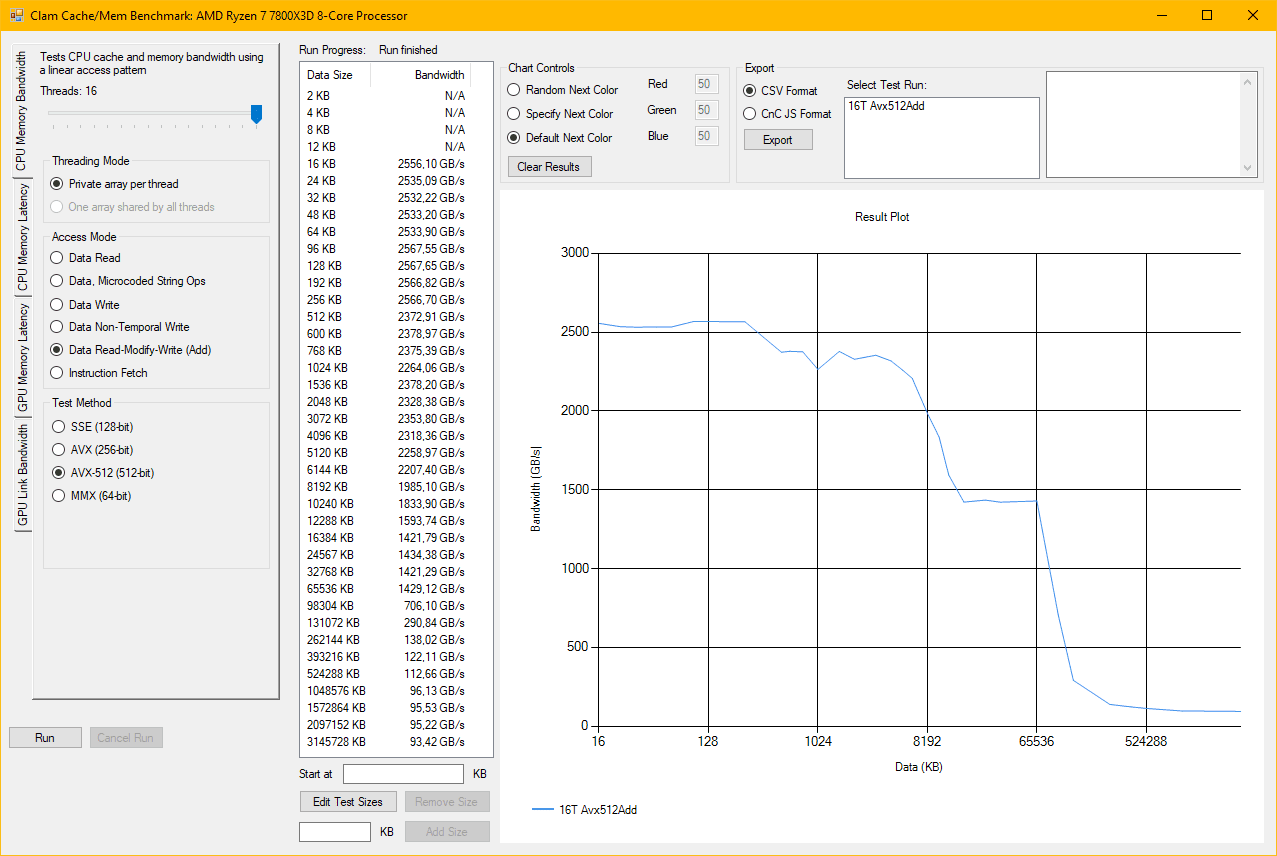1277x856 pixels.
Task: Select Data Read access mode
Action: click(x=85, y=258)
